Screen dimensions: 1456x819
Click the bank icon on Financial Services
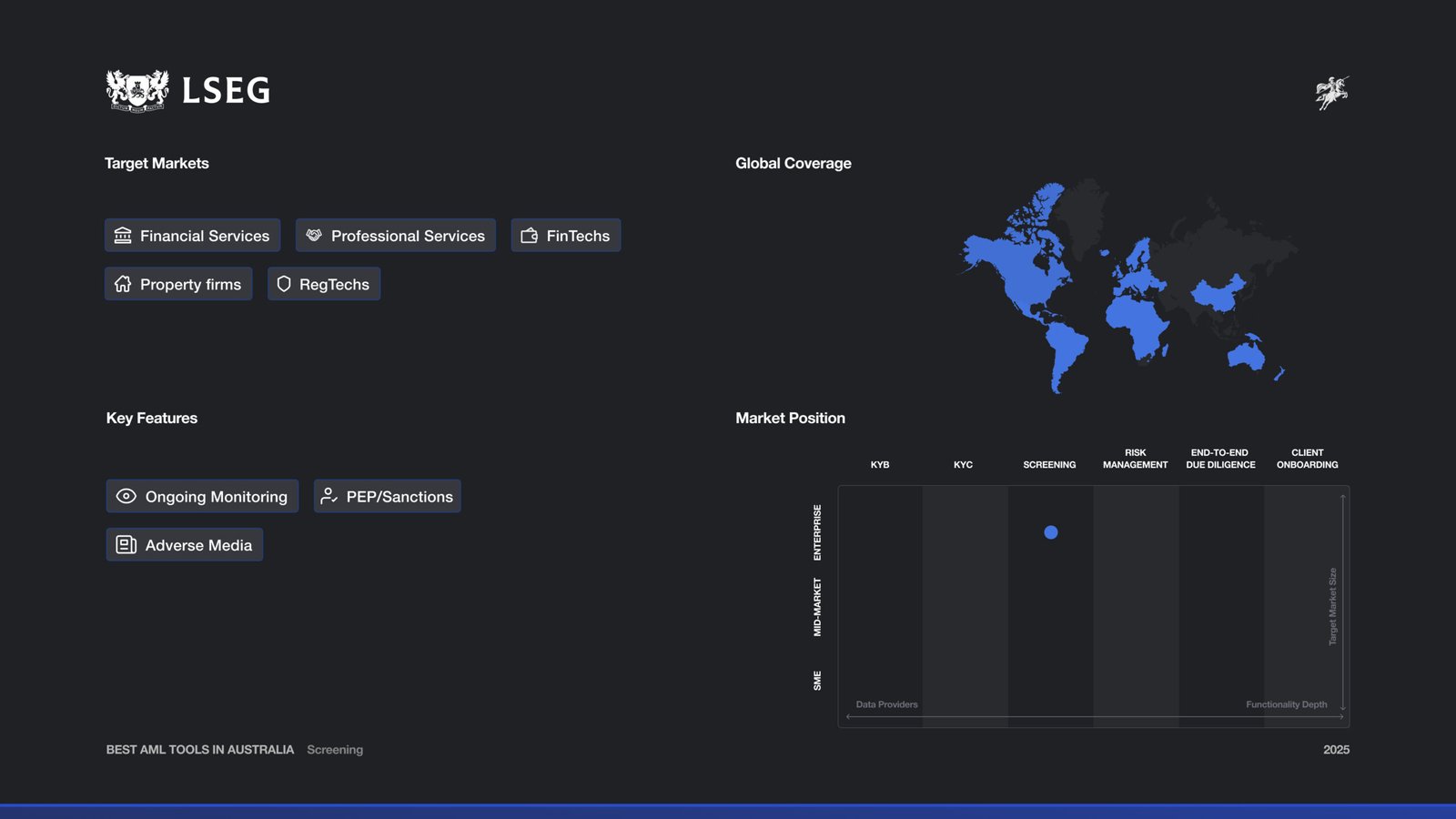[x=123, y=236]
